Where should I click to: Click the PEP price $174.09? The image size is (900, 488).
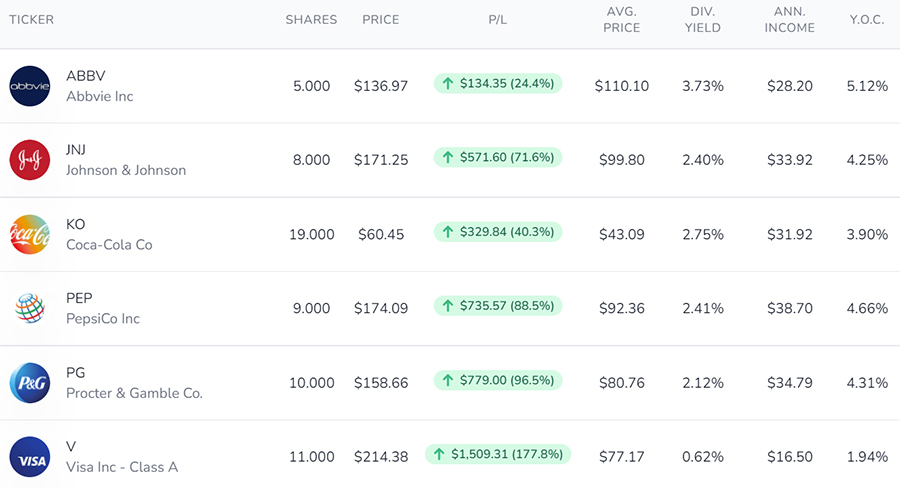point(381,308)
